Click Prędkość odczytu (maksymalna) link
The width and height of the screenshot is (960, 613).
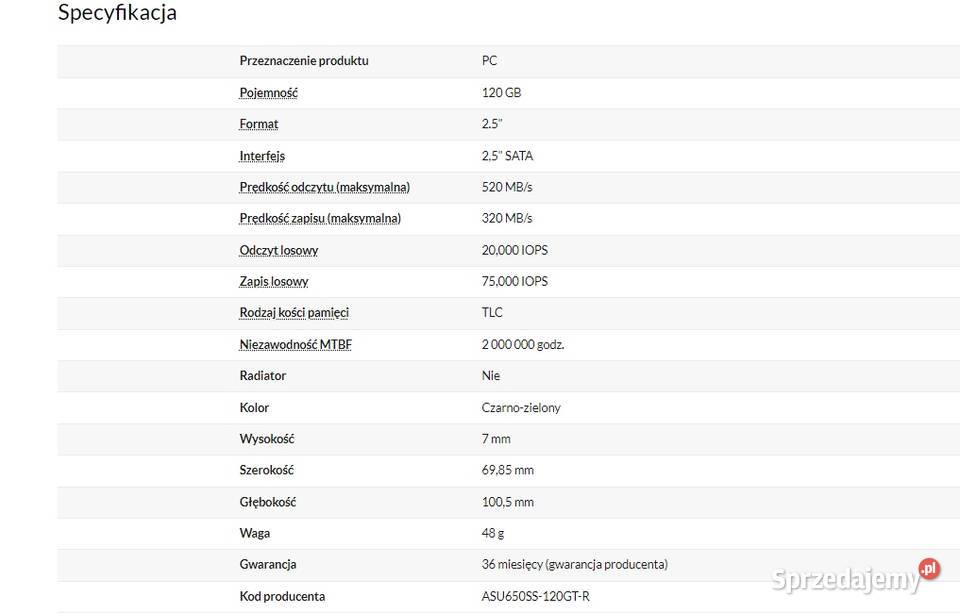[x=324, y=187]
